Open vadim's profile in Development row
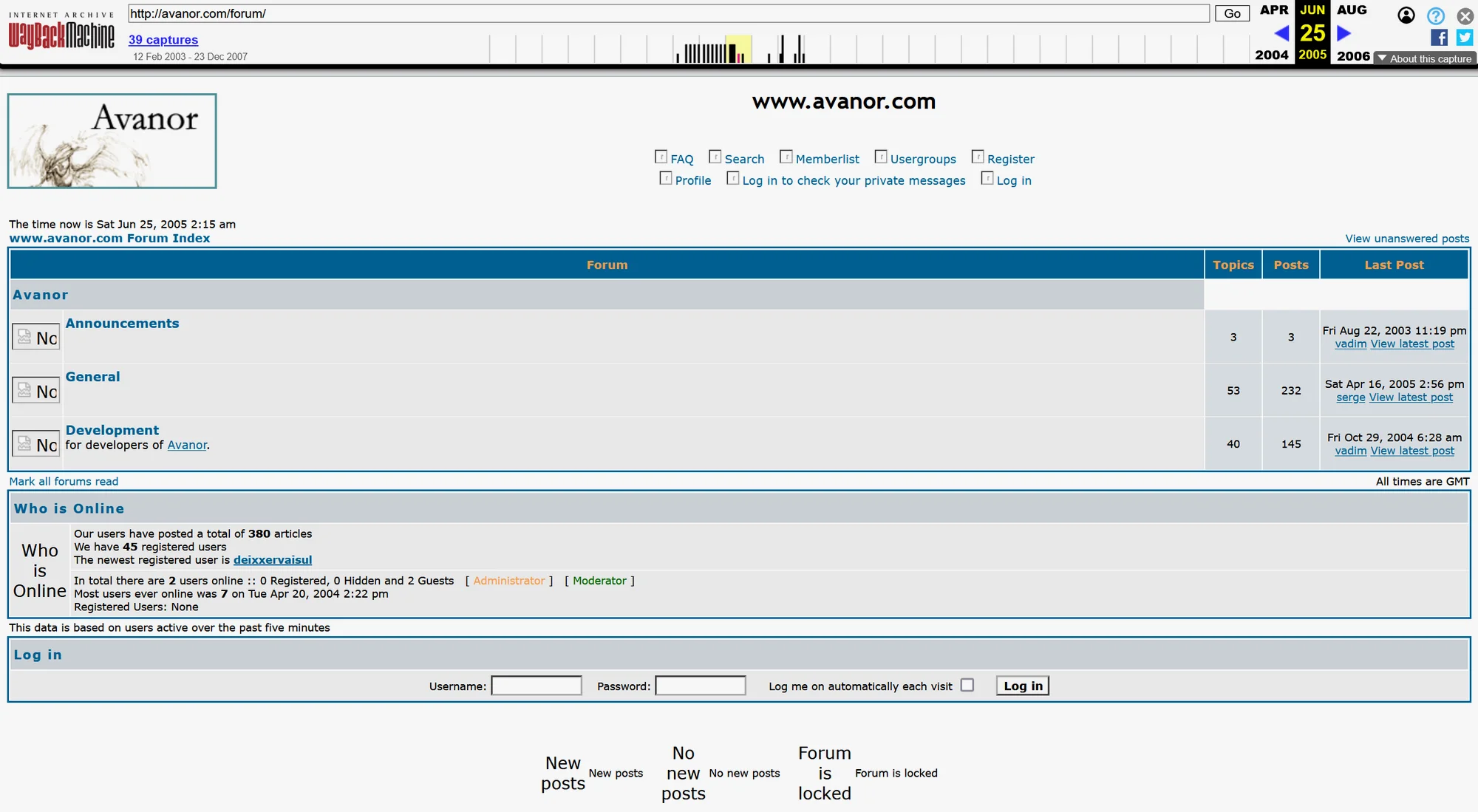 point(1350,451)
